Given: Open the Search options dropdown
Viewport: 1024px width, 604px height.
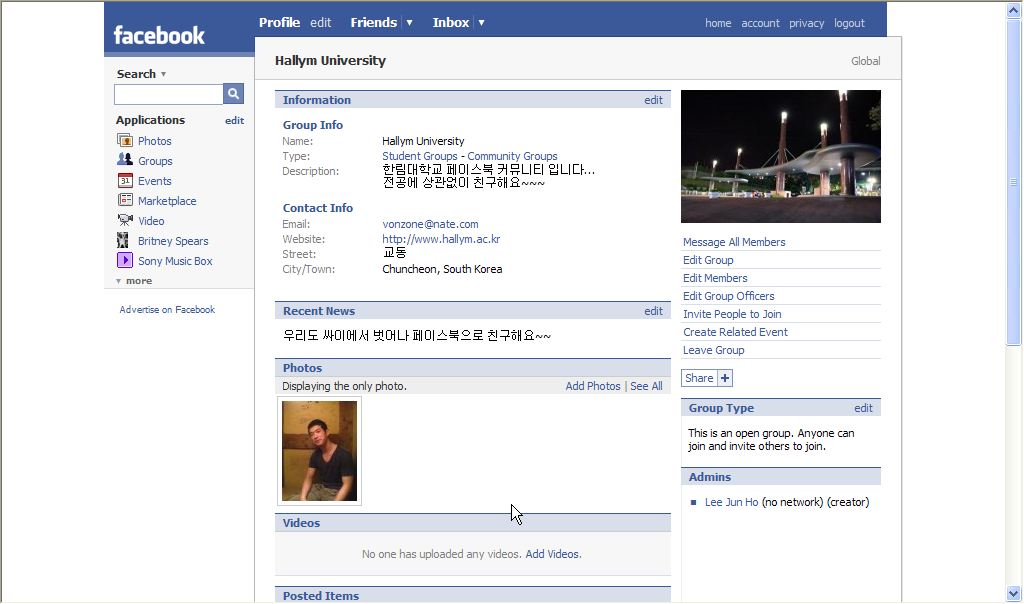Looking at the screenshot, I should click(x=163, y=74).
